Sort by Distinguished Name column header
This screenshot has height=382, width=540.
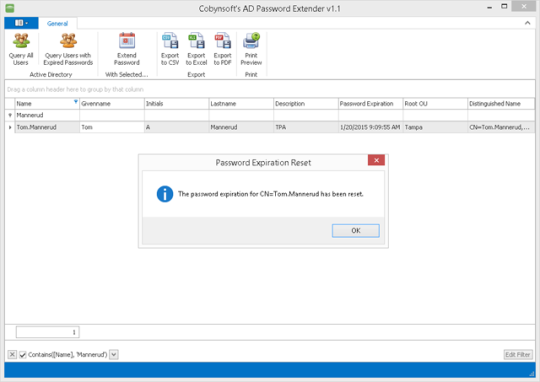pos(501,104)
